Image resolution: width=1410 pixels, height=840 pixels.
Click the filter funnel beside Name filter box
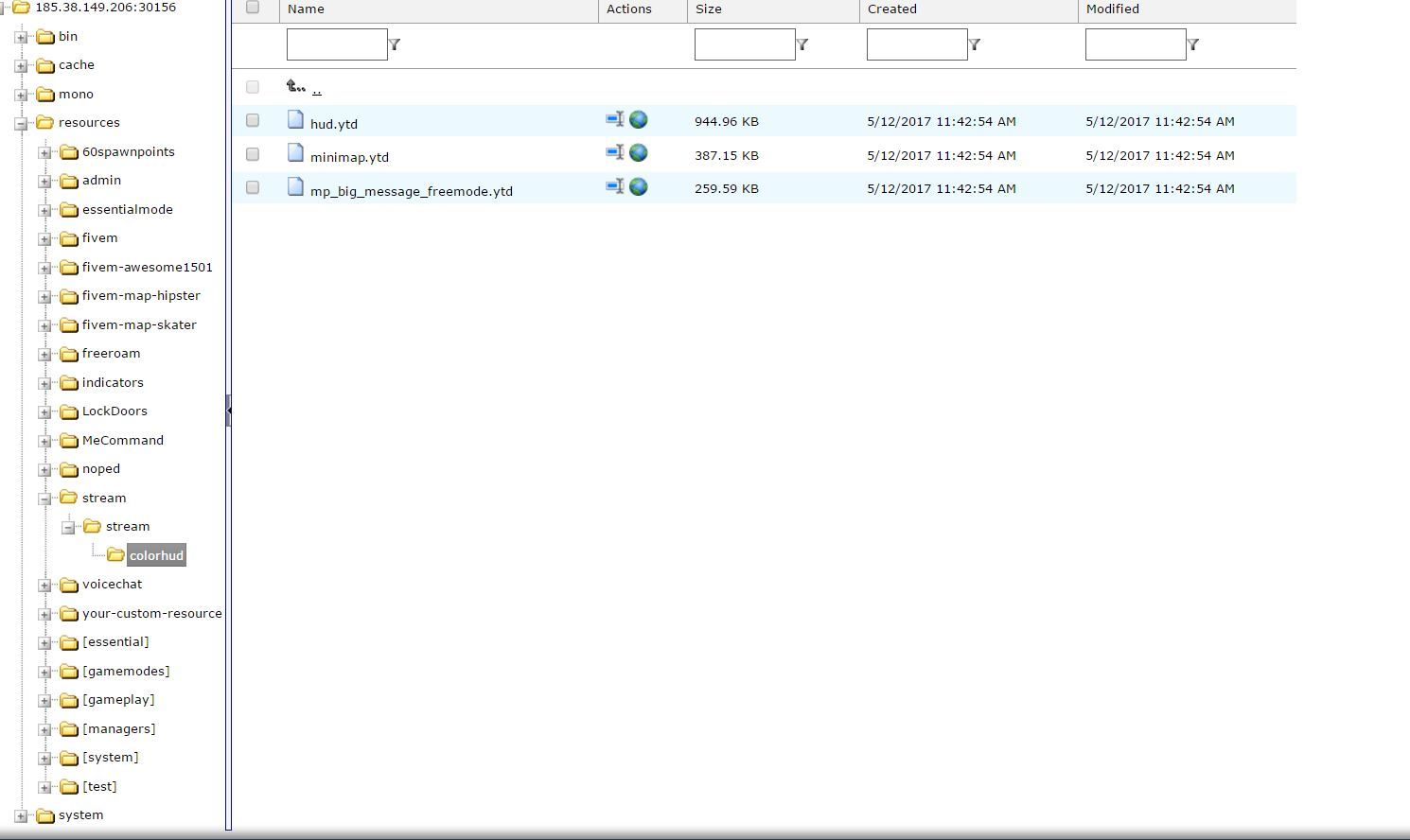click(x=395, y=44)
